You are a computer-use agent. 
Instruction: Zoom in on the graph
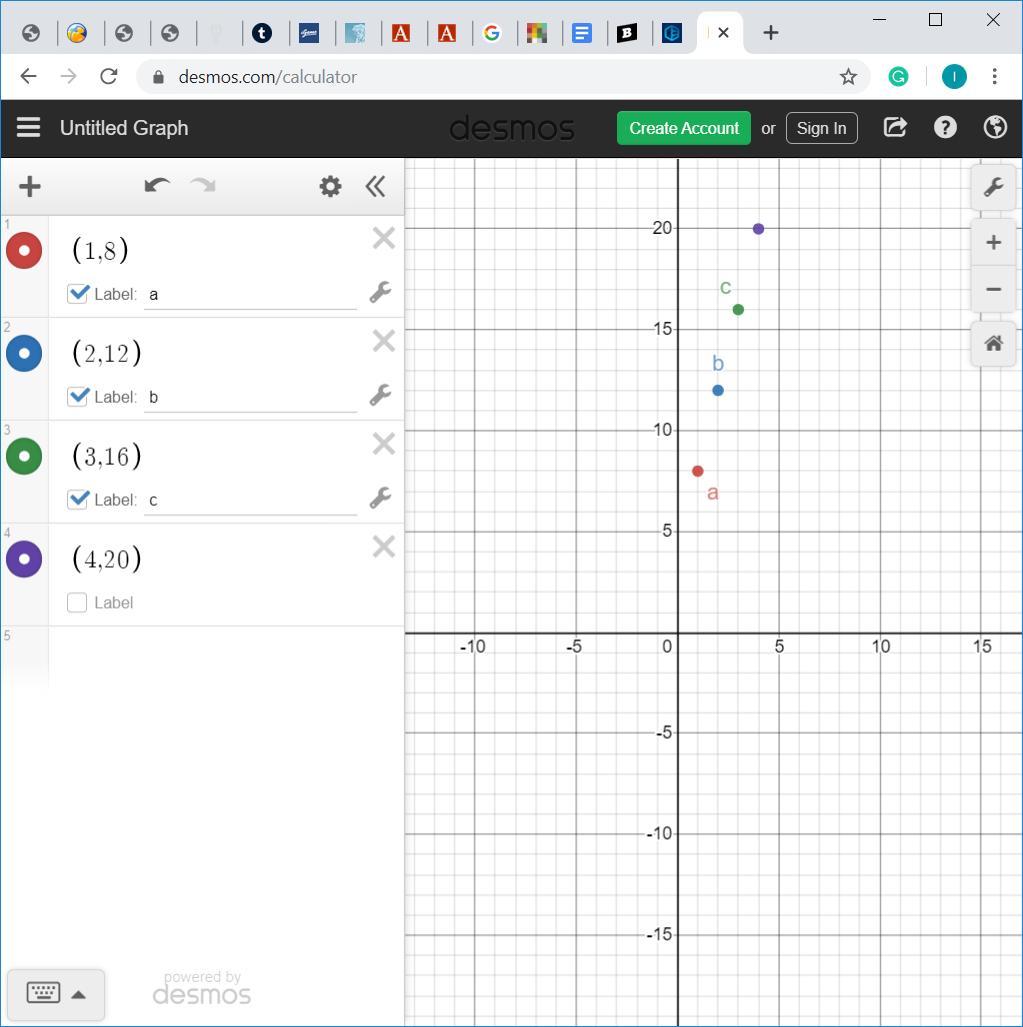pos(994,242)
